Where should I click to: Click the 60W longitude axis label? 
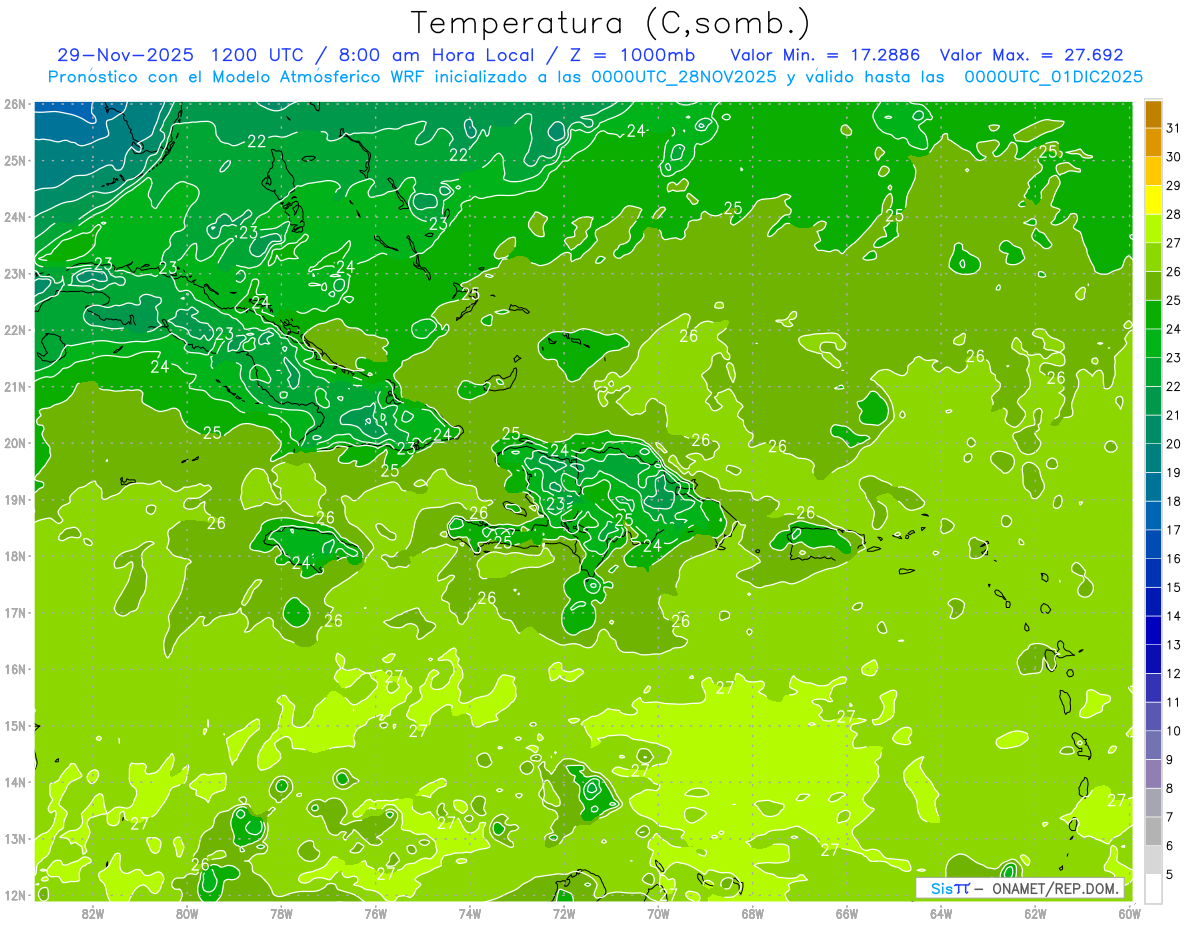pos(1129,913)
